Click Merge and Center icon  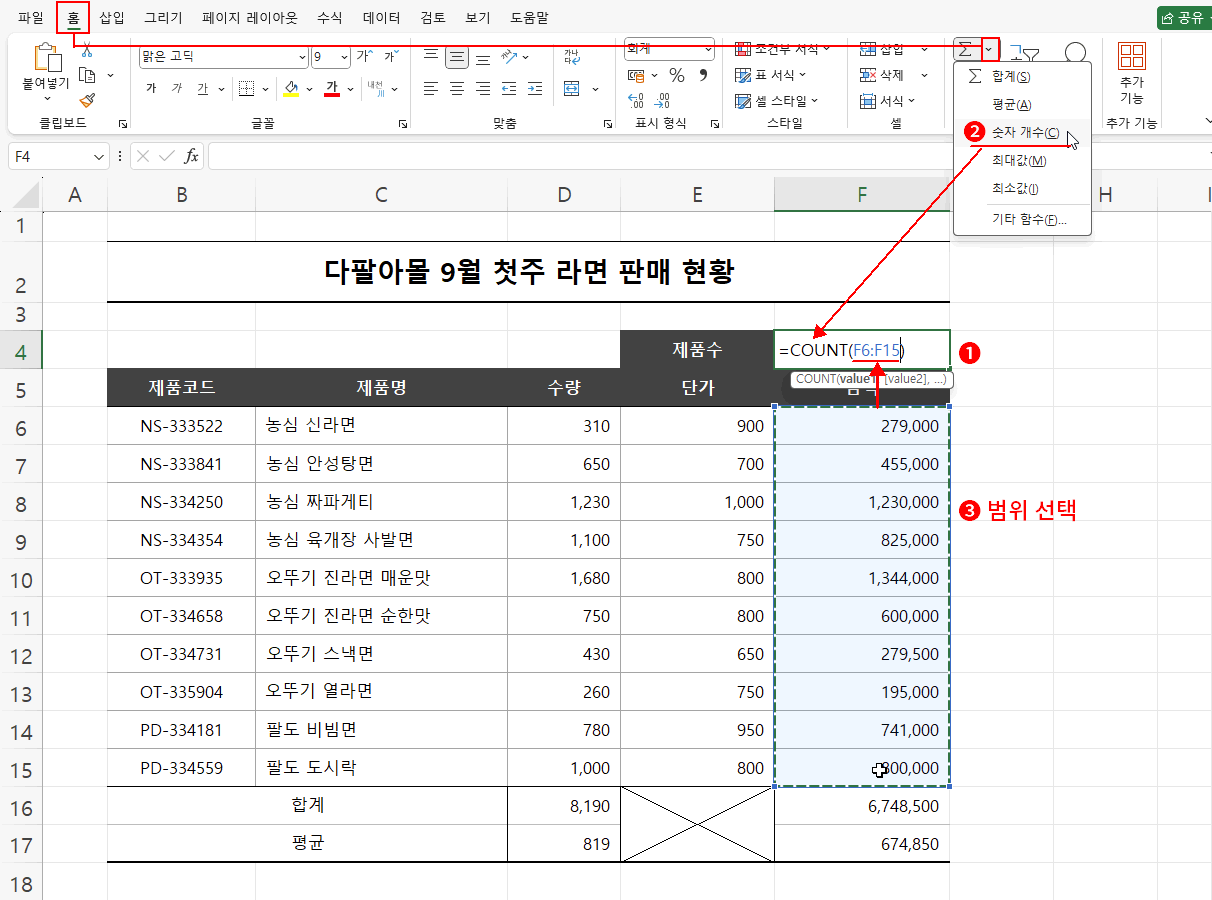pyautogui.click(x=572, y=89)
